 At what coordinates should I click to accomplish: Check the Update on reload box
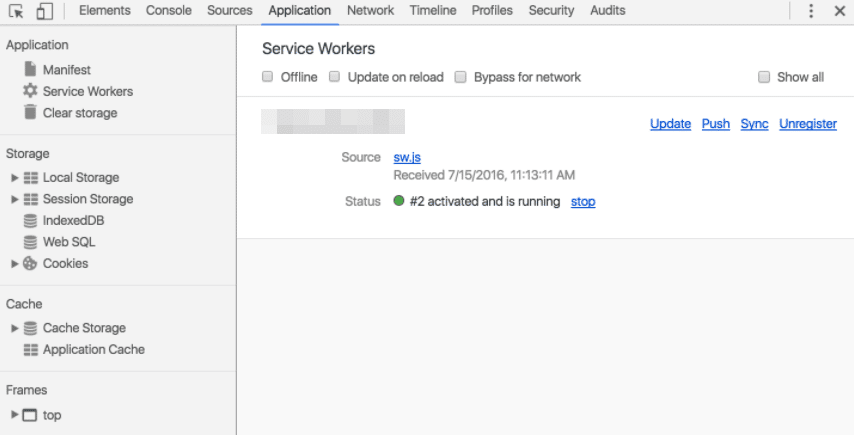click(335, 77)
